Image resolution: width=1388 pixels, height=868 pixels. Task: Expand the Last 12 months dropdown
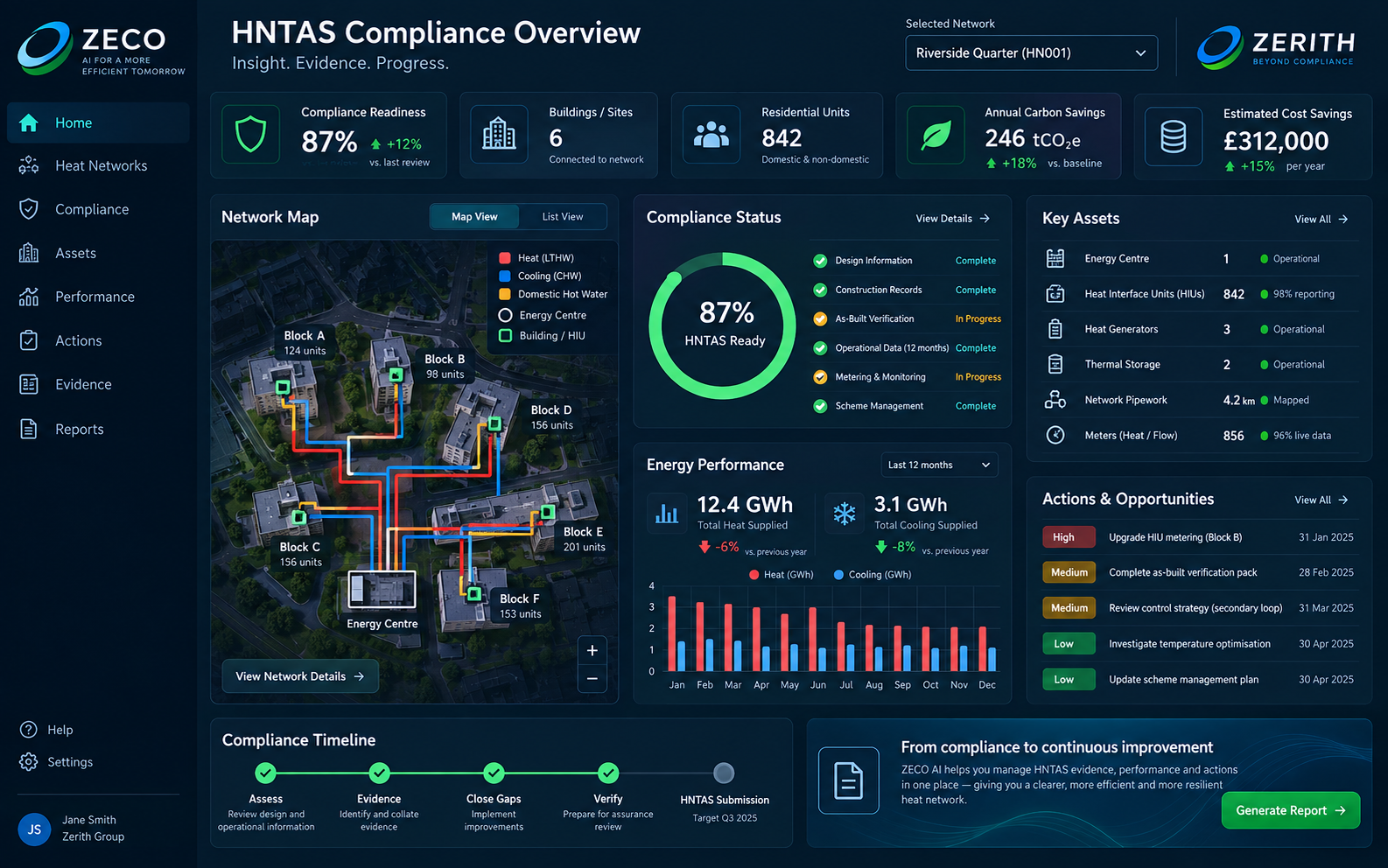point(939,465)
